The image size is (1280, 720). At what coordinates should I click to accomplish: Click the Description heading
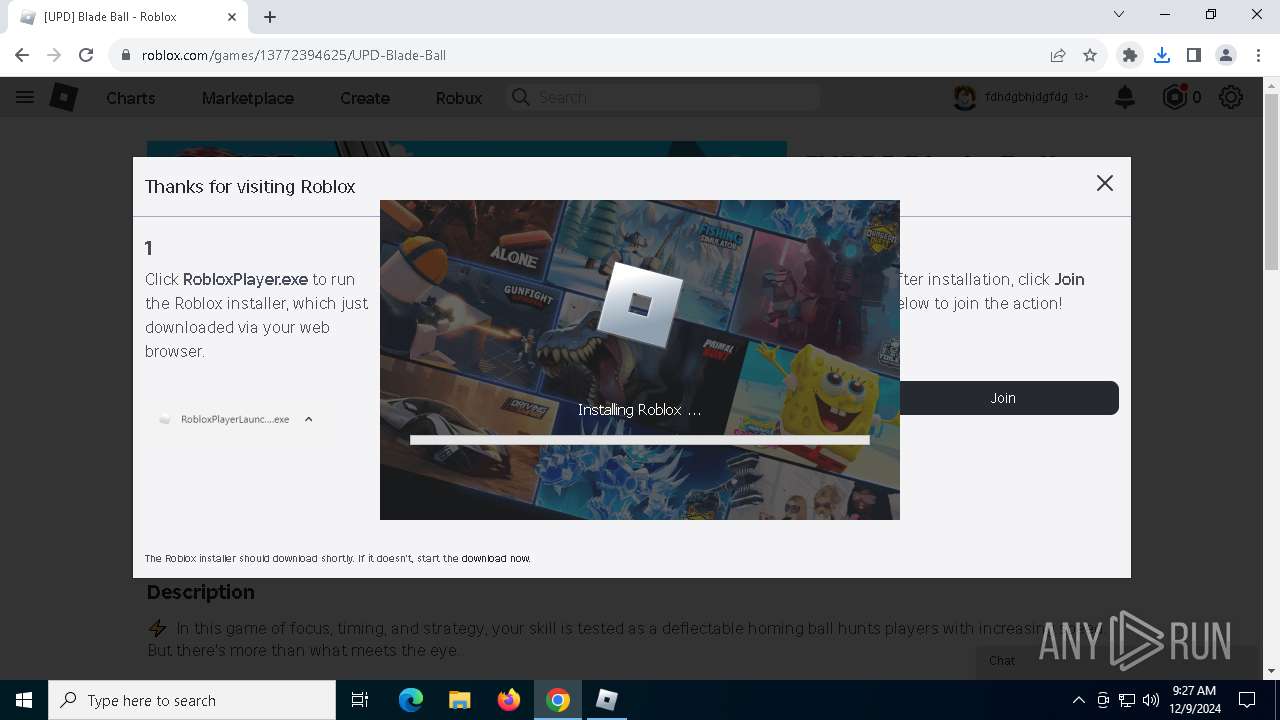click(x=201, y=592)
